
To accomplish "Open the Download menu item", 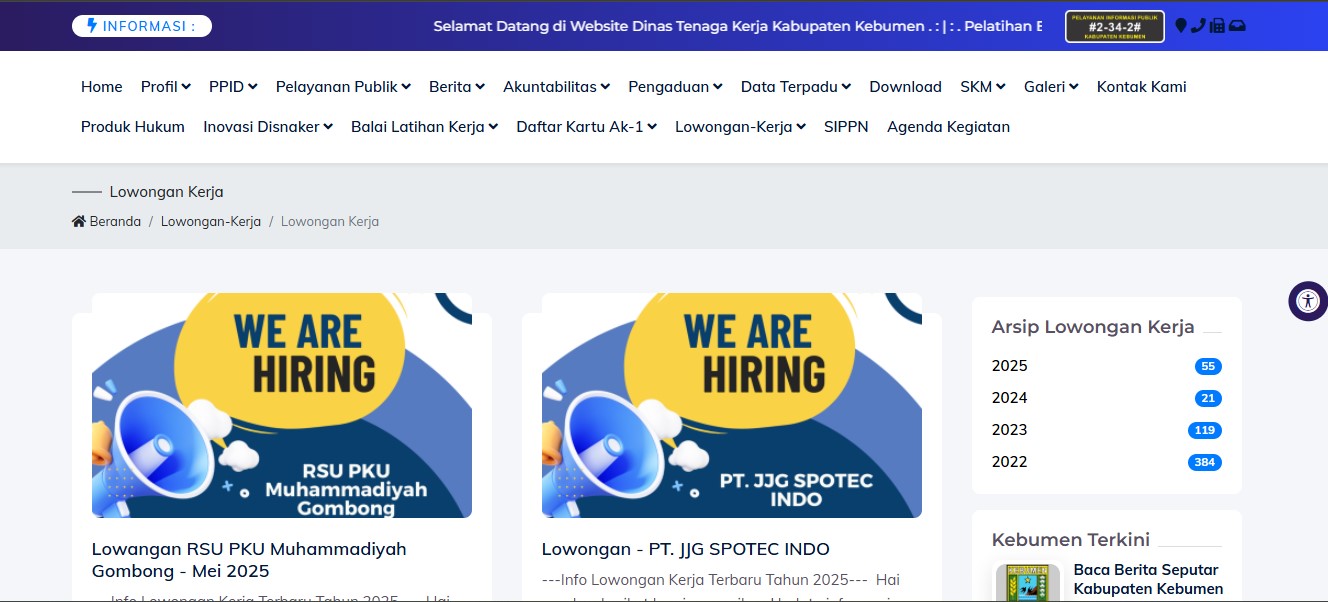I will point(905,87).
